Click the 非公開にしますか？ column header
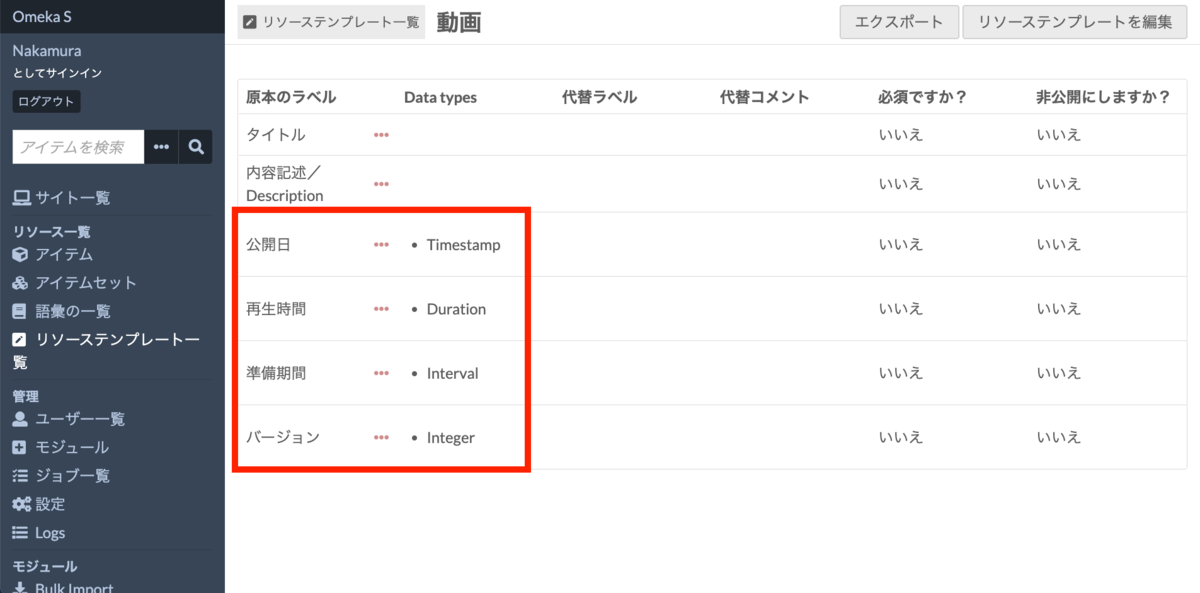Screen dimensions: 1200x593 [x=1104, y=97]
